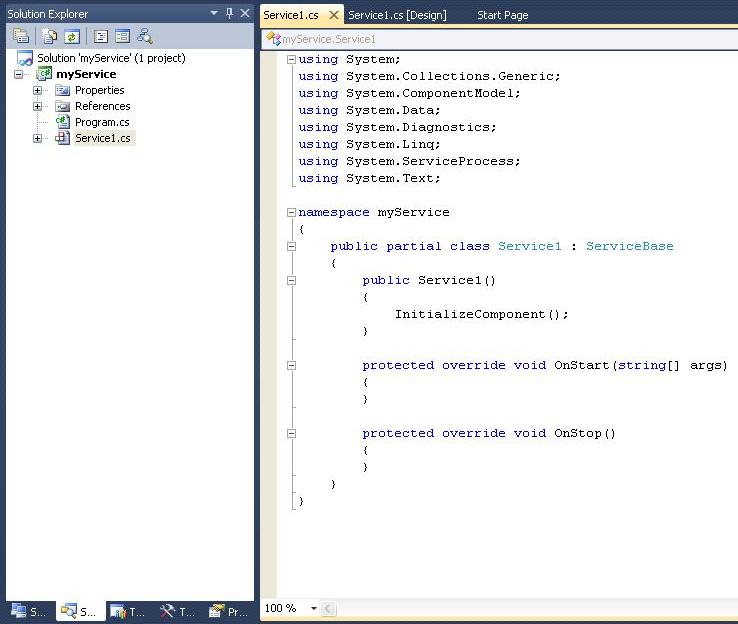Screen dimensions: 738x624
Task: Collapse the myService project node
Action: [x=18, y=74]
